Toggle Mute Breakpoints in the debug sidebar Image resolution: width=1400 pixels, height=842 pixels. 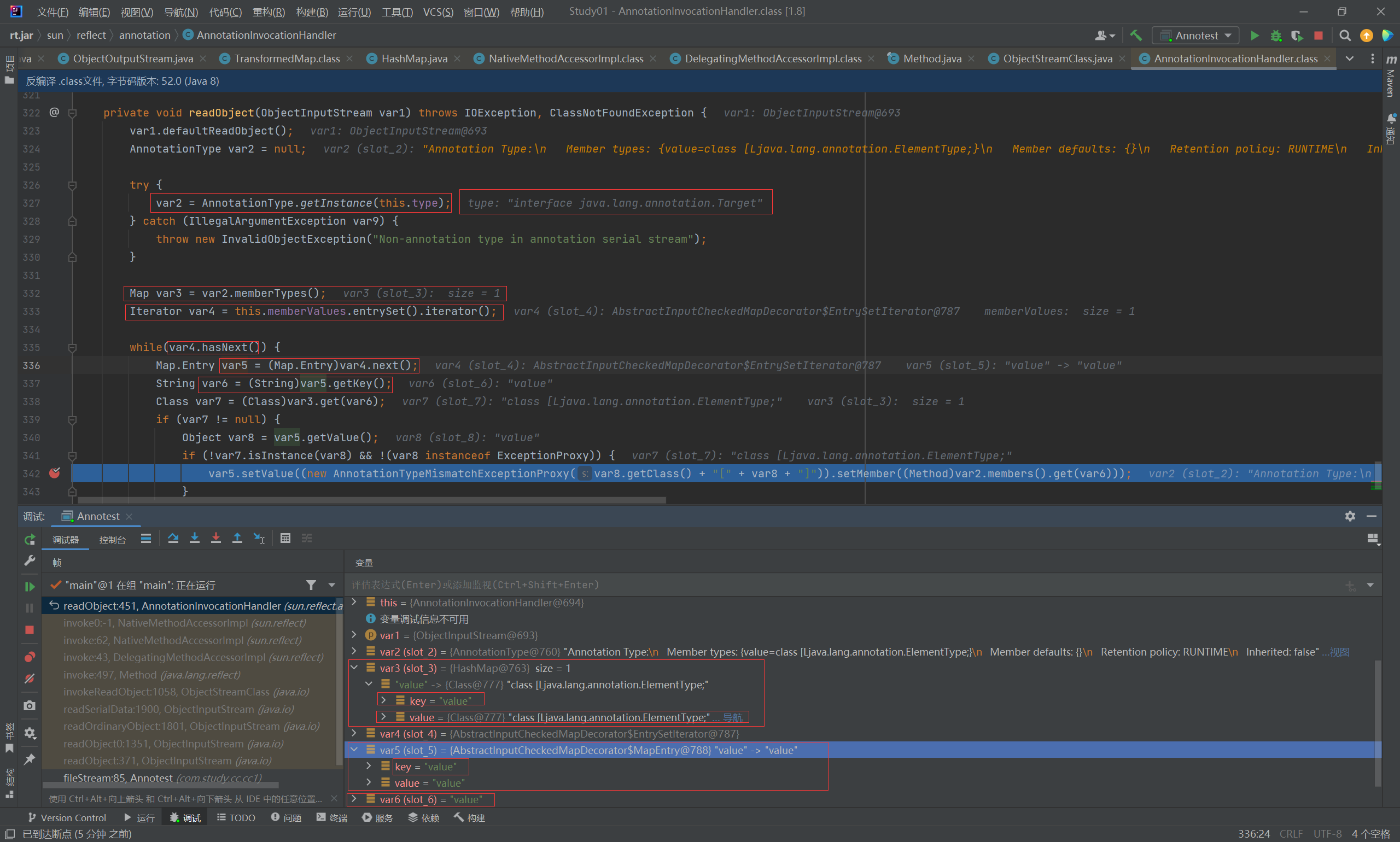coord(30,679)
